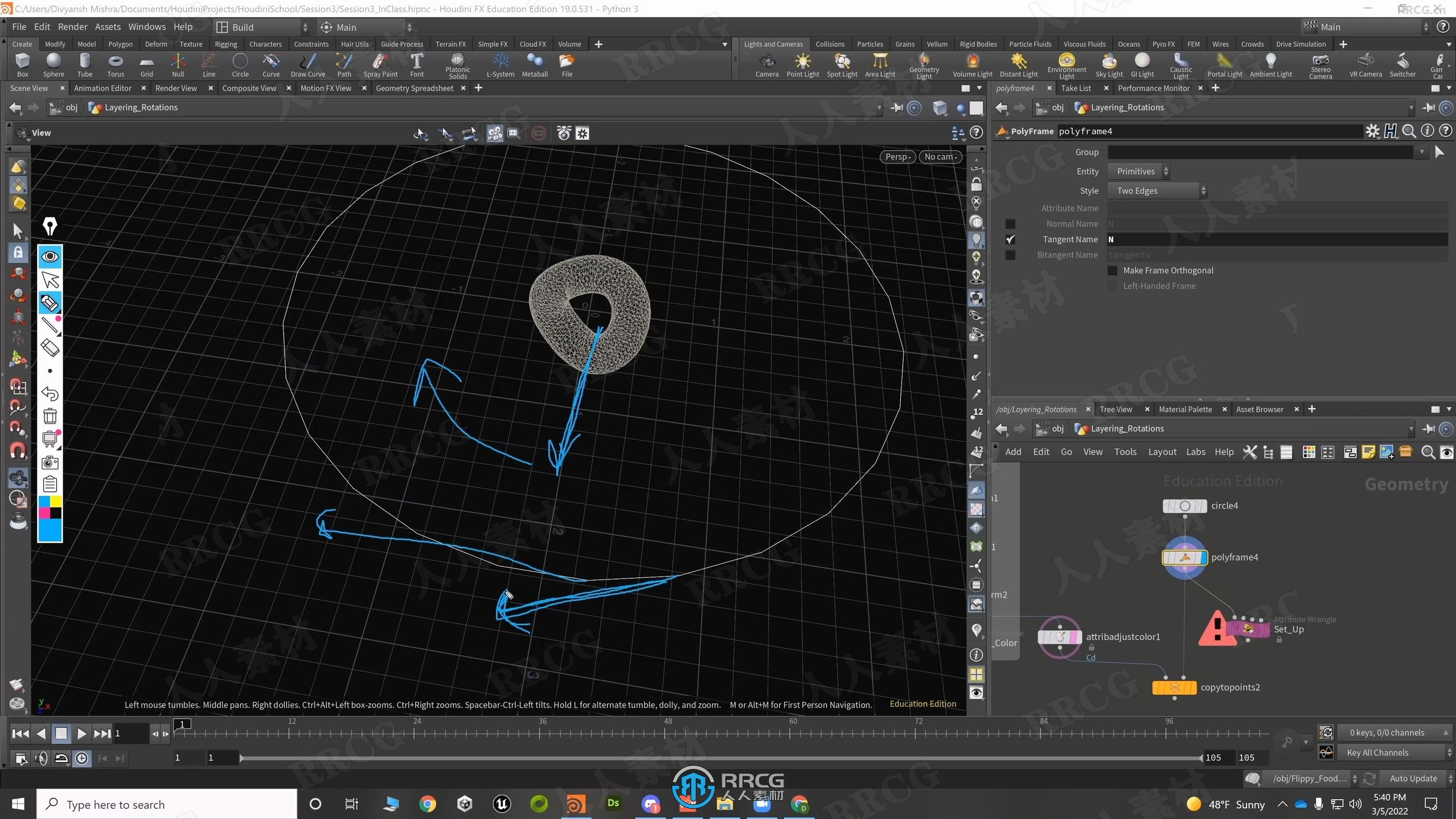Pick the Spray Paint shelf tool
Image resolution: width=1456 pixels, height=819 pixels.
point(380,65)
